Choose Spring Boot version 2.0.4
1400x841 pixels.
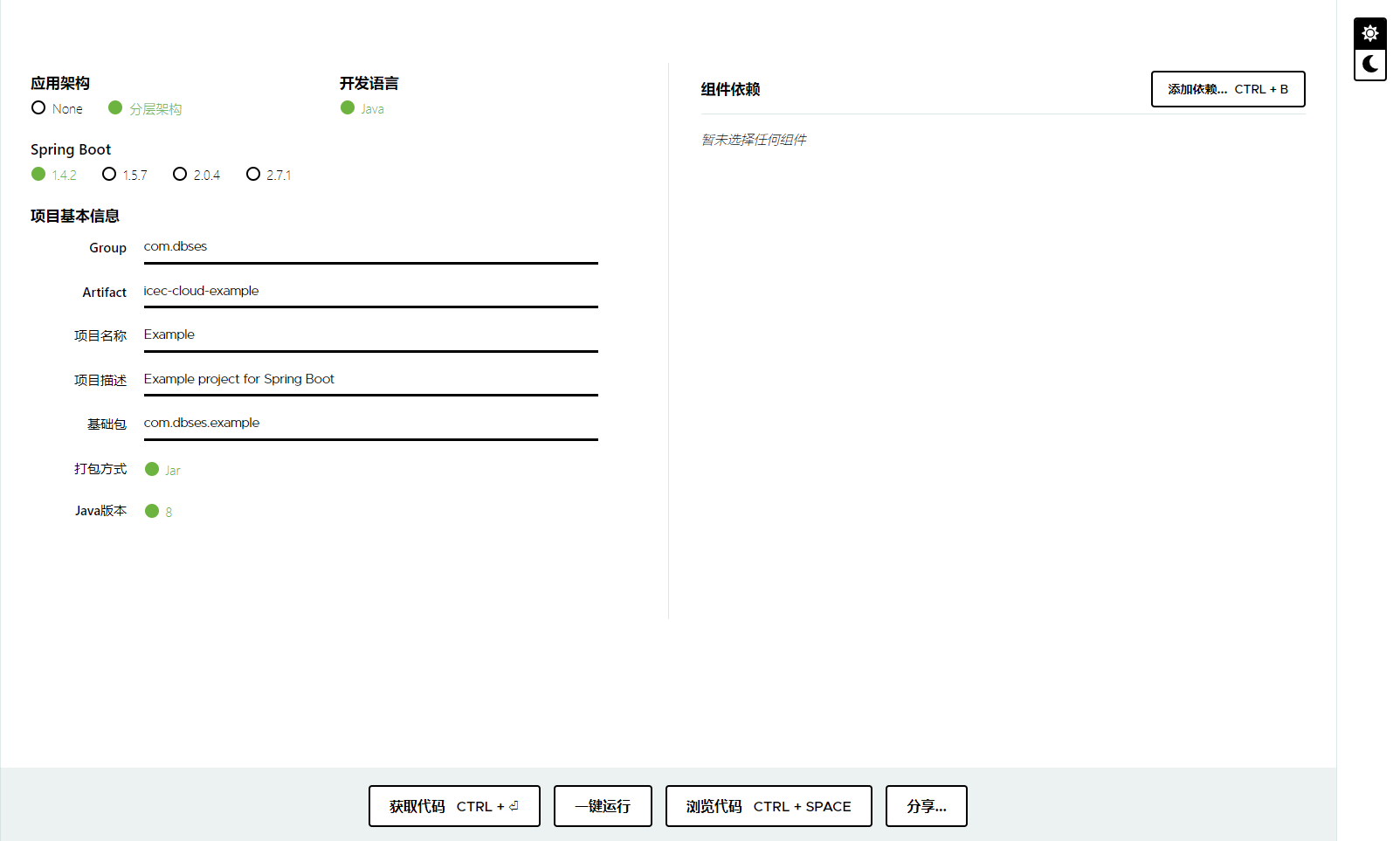point(196,175)
